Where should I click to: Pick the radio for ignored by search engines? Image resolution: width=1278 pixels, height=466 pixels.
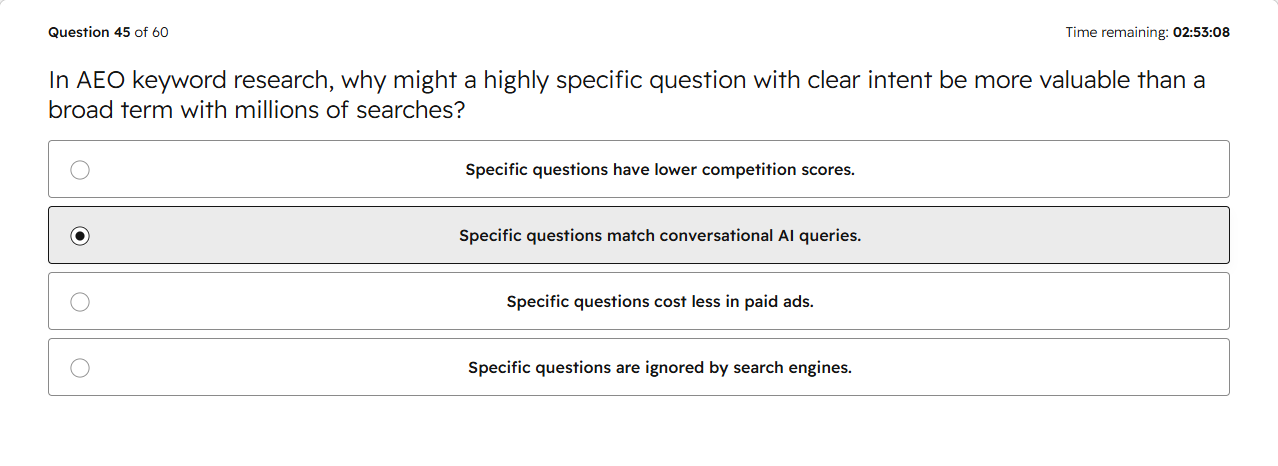coord(80,368)
